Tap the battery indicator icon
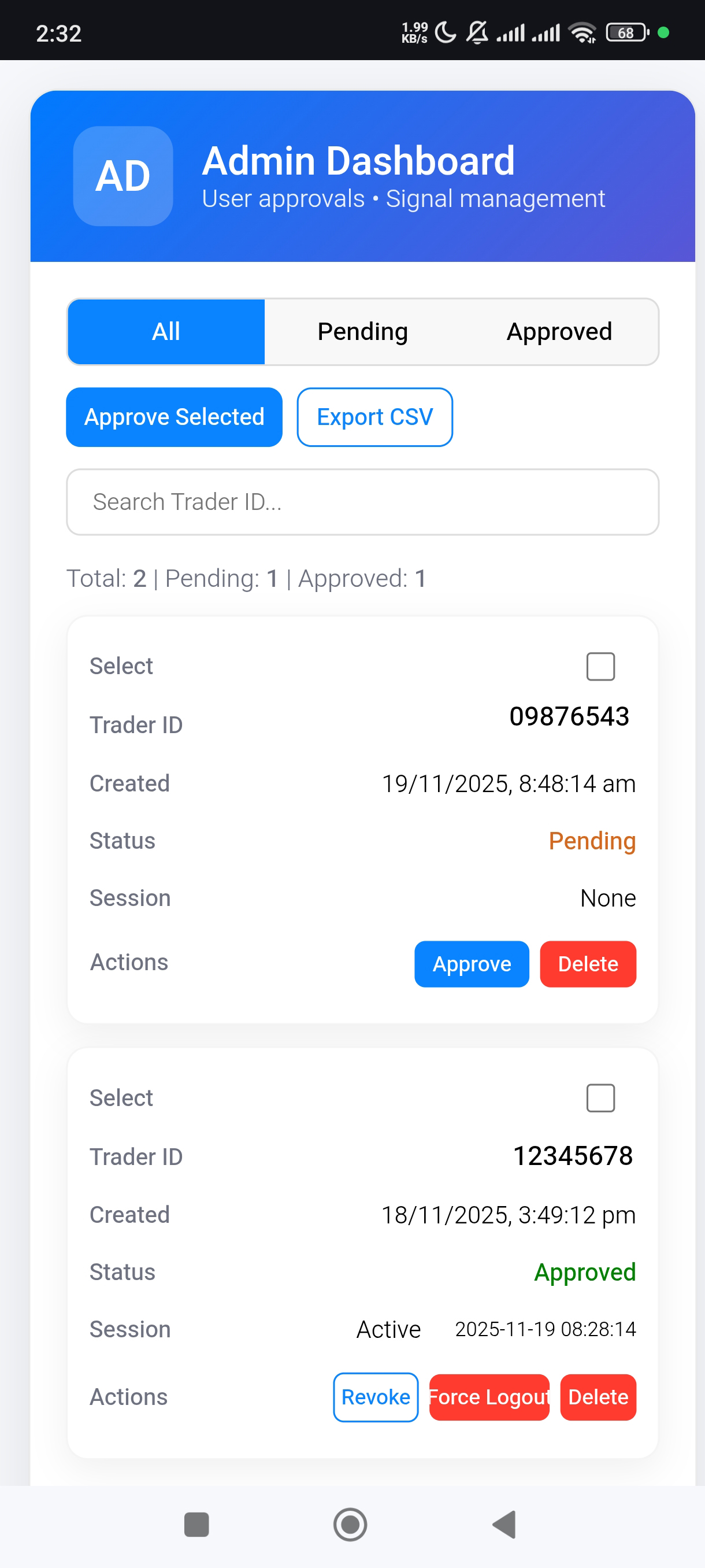The height and width of the screenshot is (1568, 705). click(627, 33)
